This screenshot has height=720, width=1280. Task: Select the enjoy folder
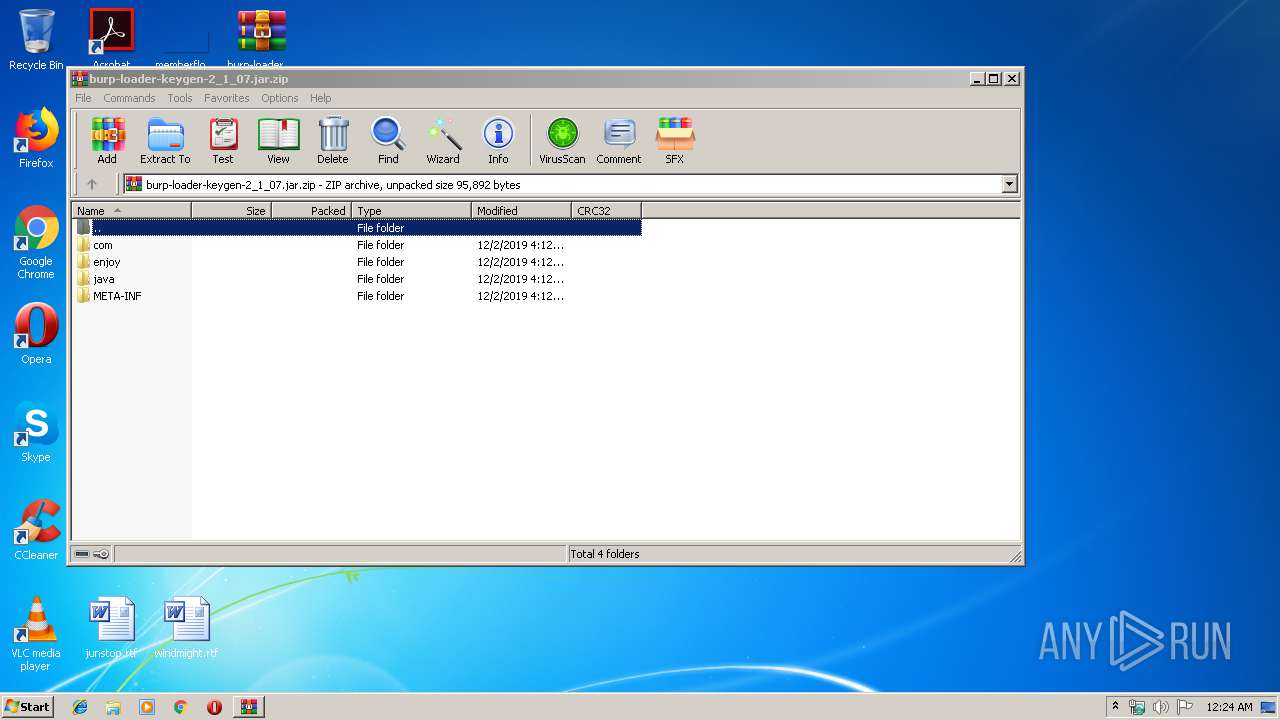tap(358, 262)
